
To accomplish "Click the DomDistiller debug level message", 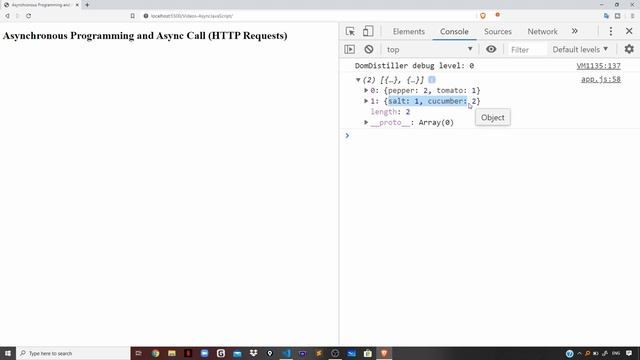I will (x=414, y=66).
